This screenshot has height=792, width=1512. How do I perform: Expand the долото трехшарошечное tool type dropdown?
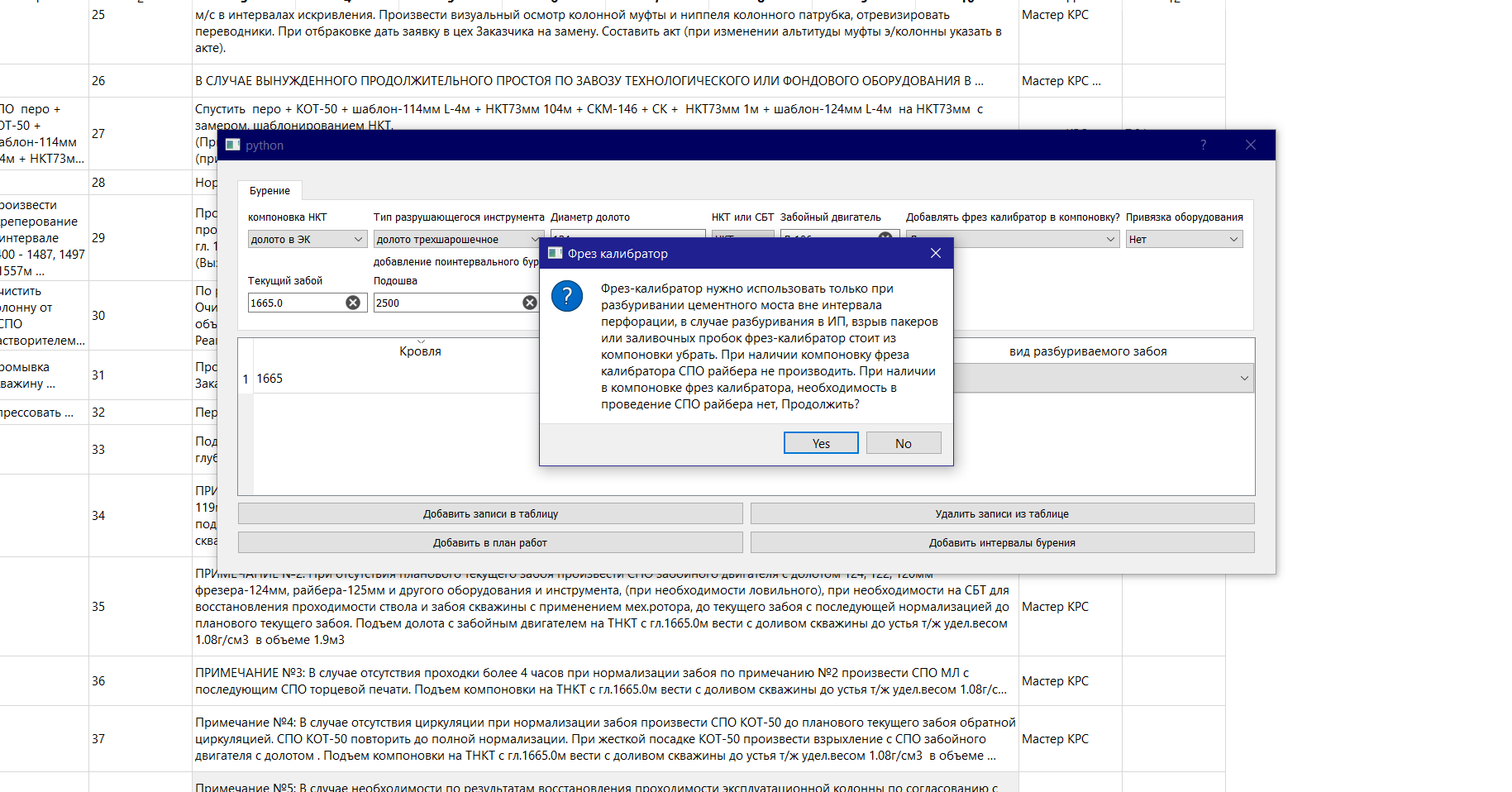458,239
